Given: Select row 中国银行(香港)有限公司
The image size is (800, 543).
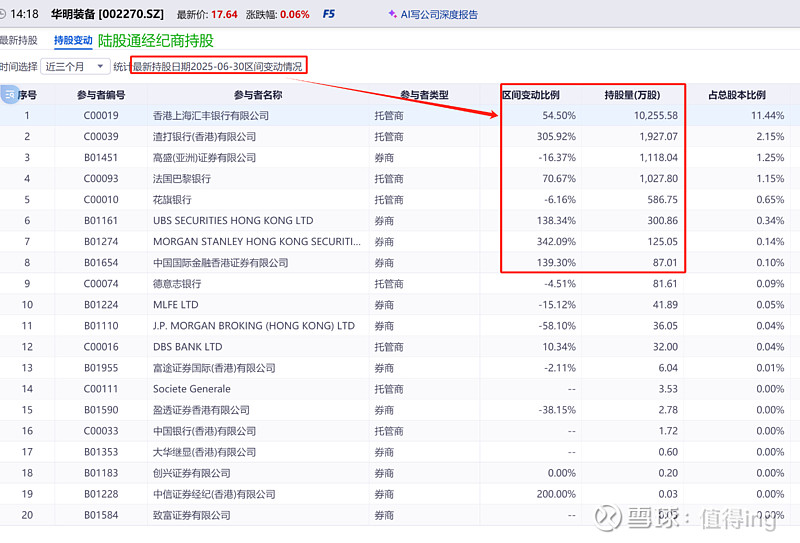Looking at the screenshot, I should (400, 431).
